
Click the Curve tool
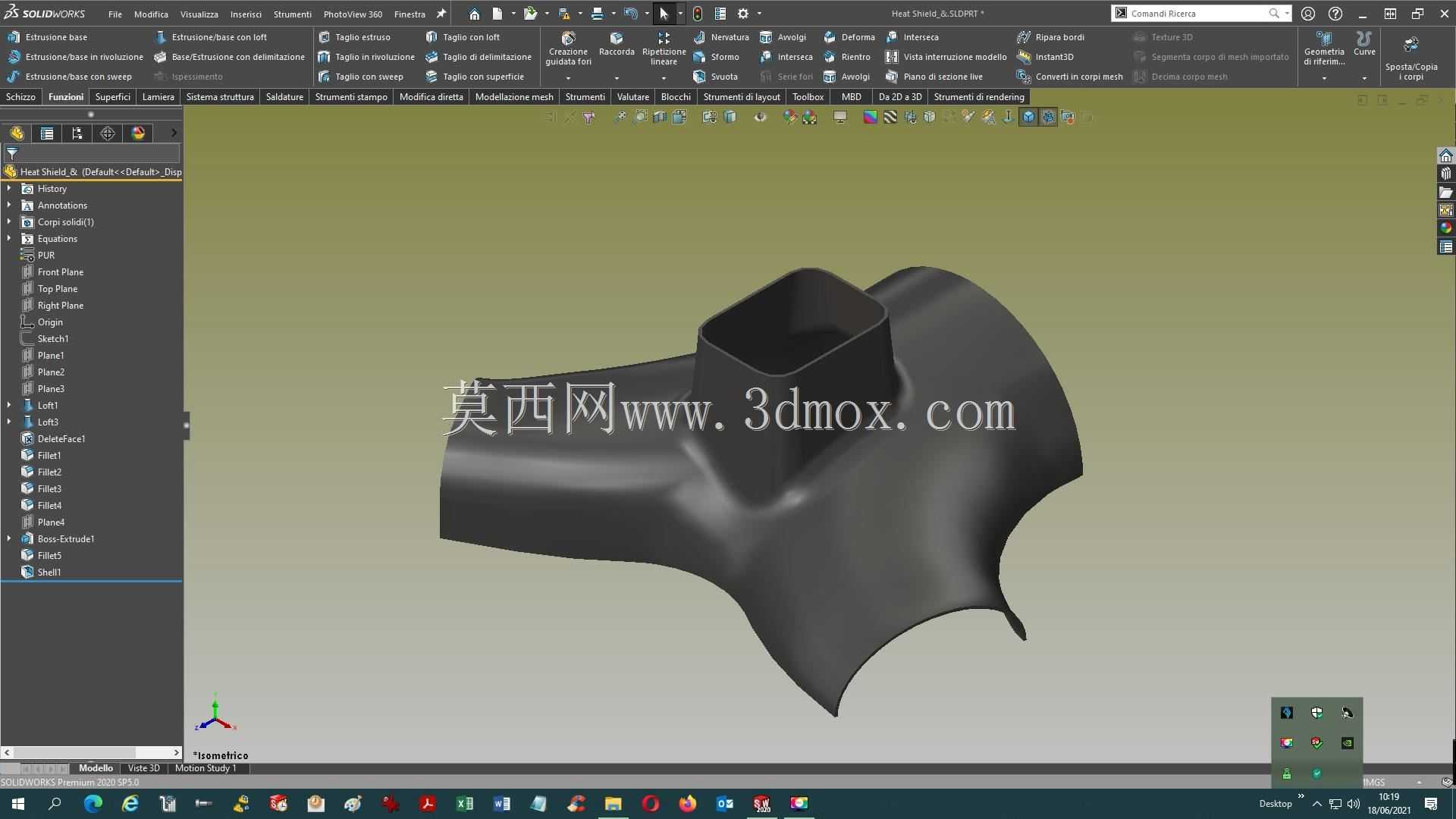point(1364,44)
